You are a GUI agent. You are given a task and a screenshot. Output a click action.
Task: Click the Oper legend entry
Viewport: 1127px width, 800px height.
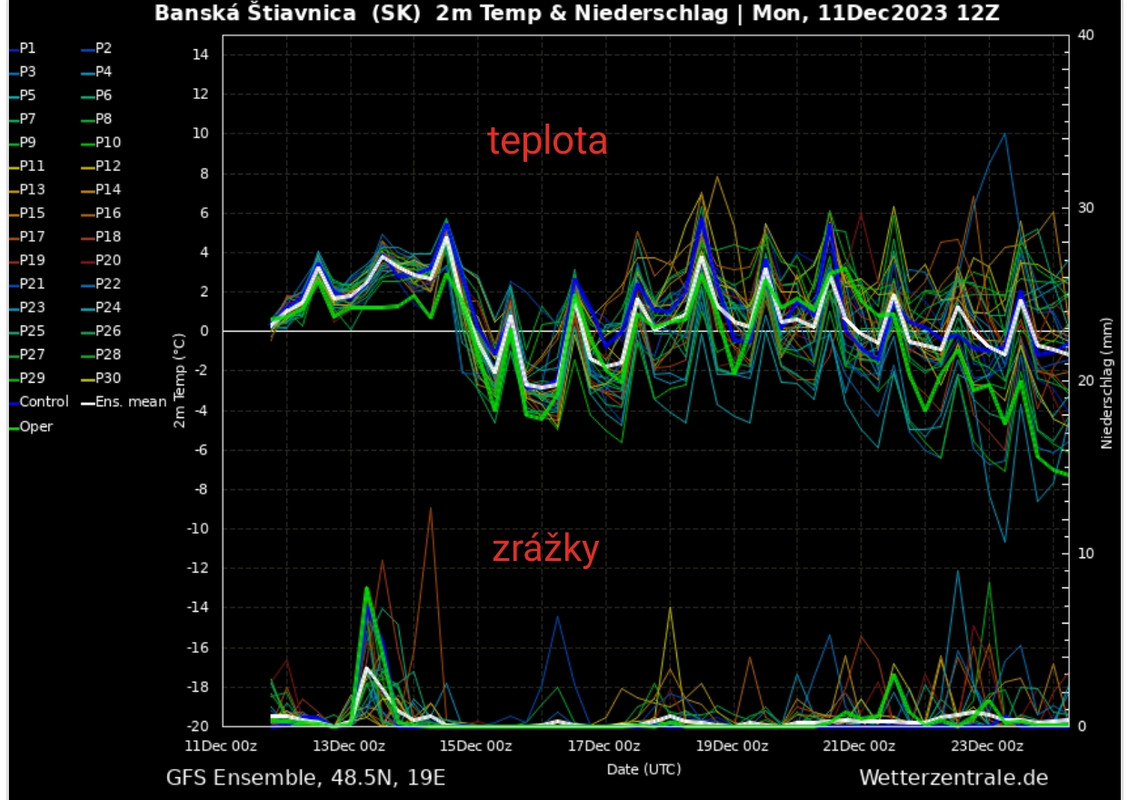[x=31, y=426]
